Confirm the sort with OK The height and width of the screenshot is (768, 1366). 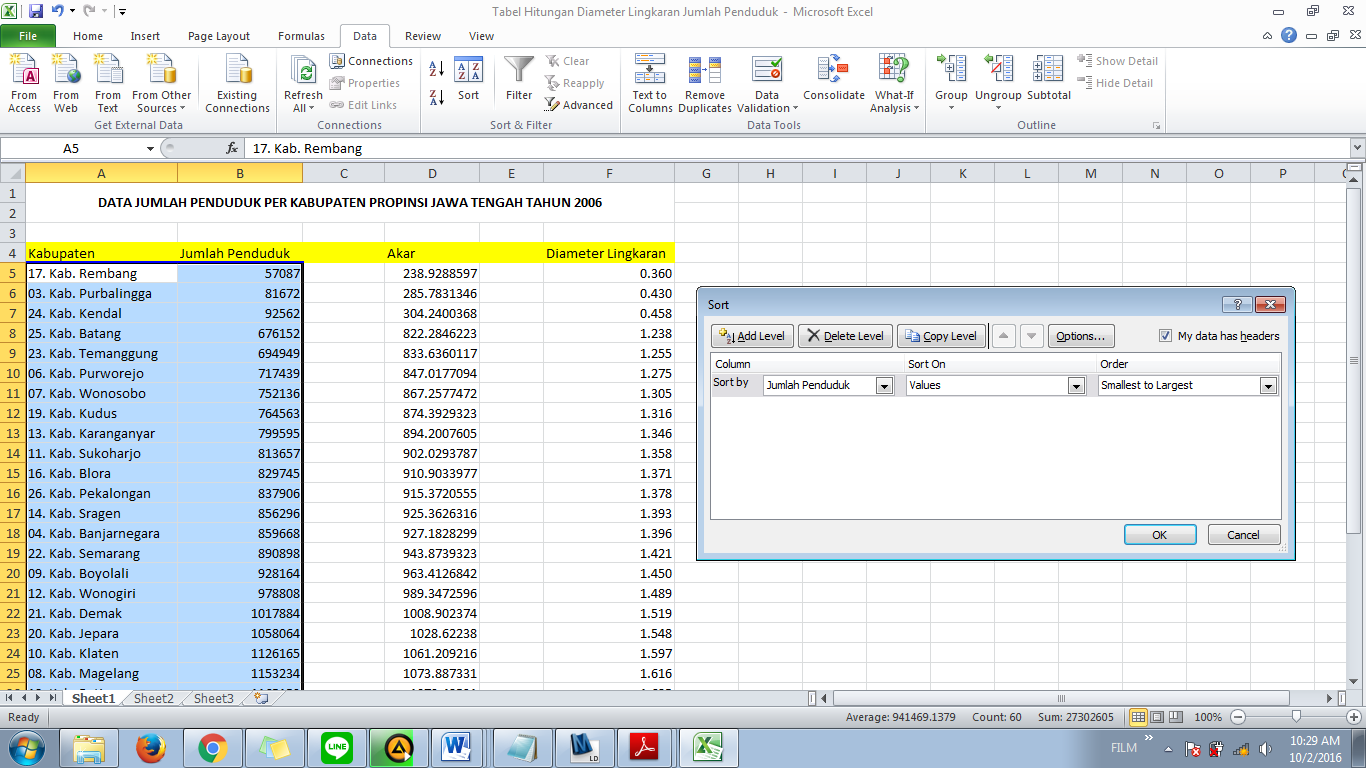tap(1160, 535)
